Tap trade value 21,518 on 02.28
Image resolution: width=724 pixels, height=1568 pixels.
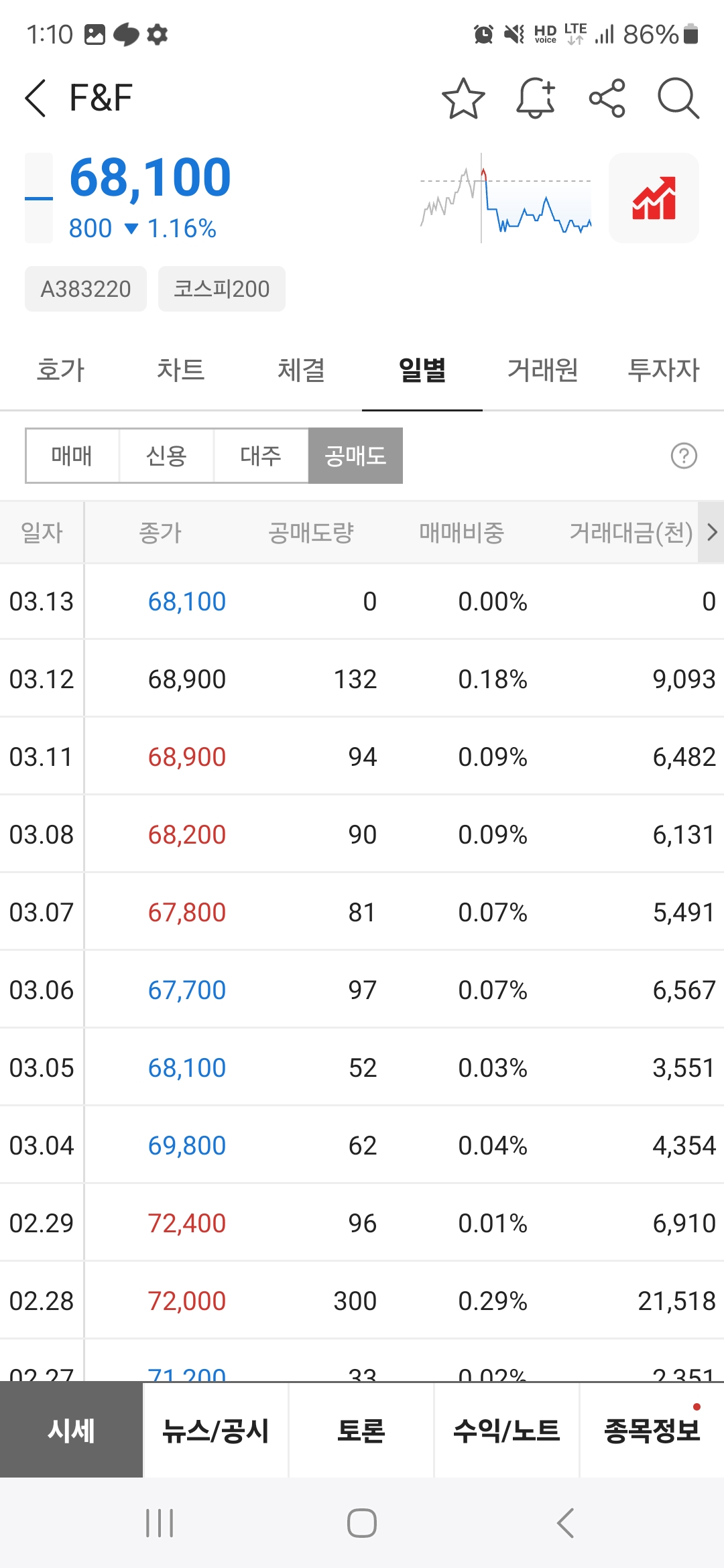[677, 1301]
